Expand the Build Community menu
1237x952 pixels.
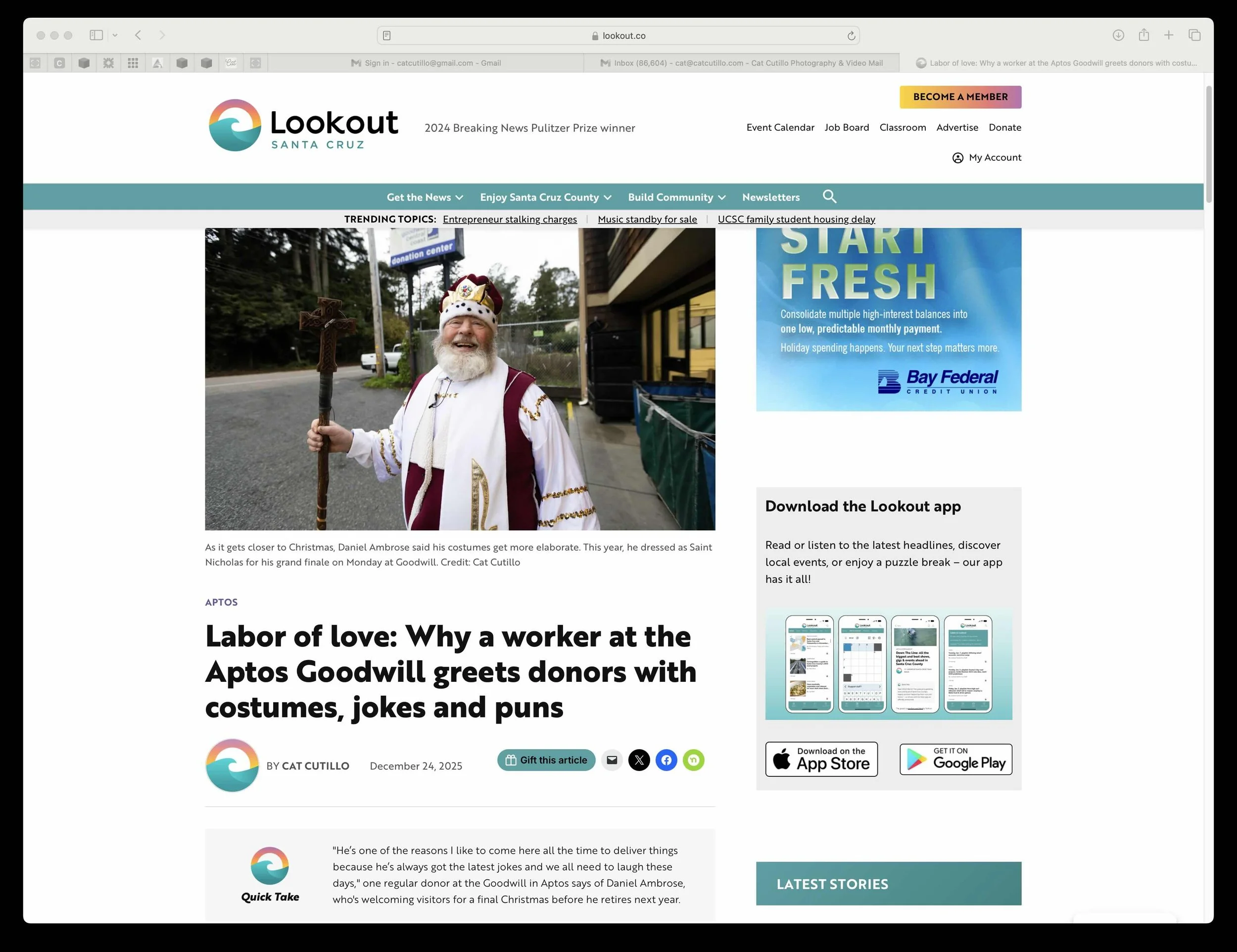pos(676,197)
